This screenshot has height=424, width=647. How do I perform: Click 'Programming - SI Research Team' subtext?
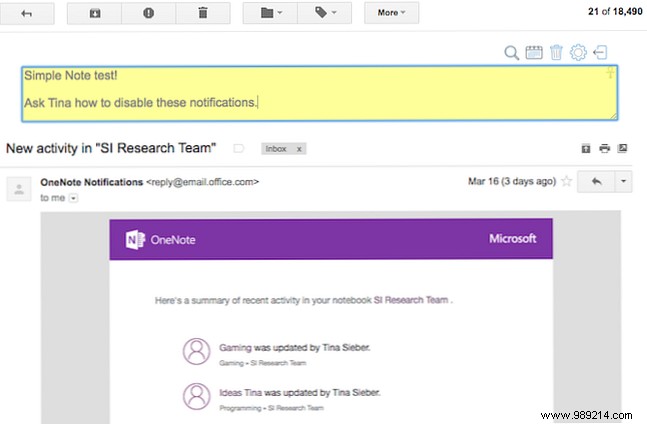pos(271,408)
